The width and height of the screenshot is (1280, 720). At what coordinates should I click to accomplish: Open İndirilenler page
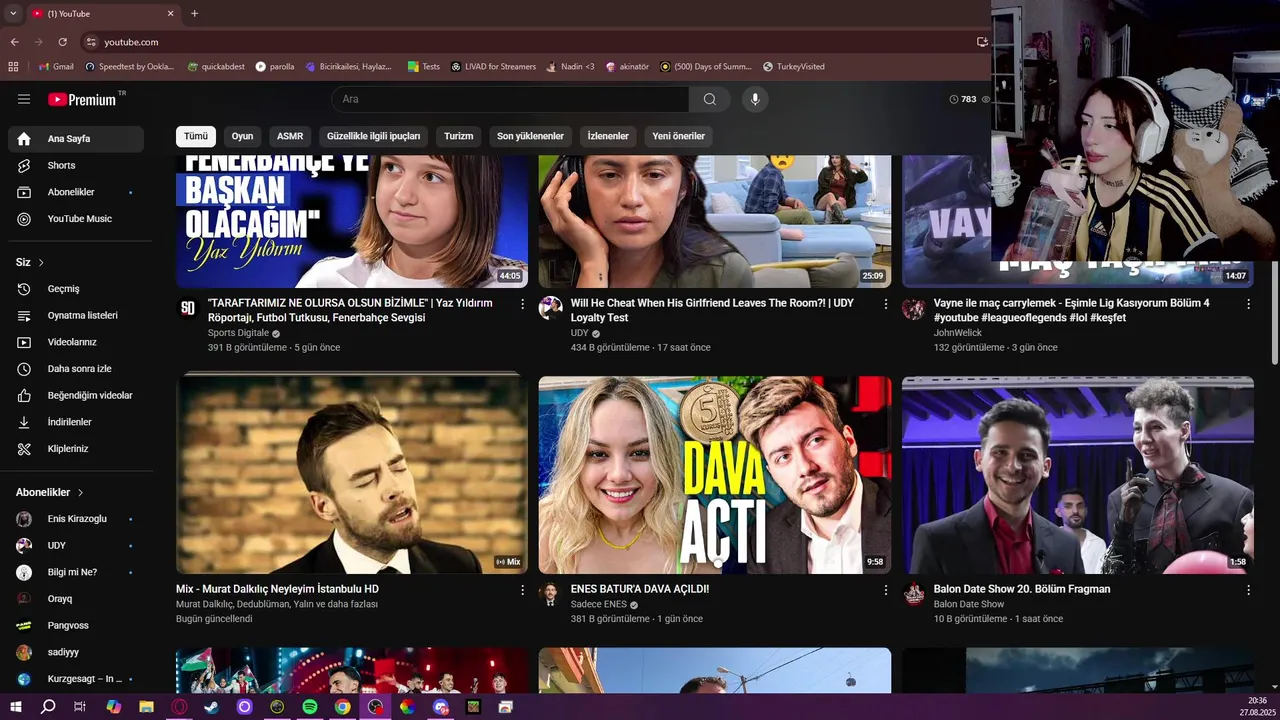[x=76, y=422]
